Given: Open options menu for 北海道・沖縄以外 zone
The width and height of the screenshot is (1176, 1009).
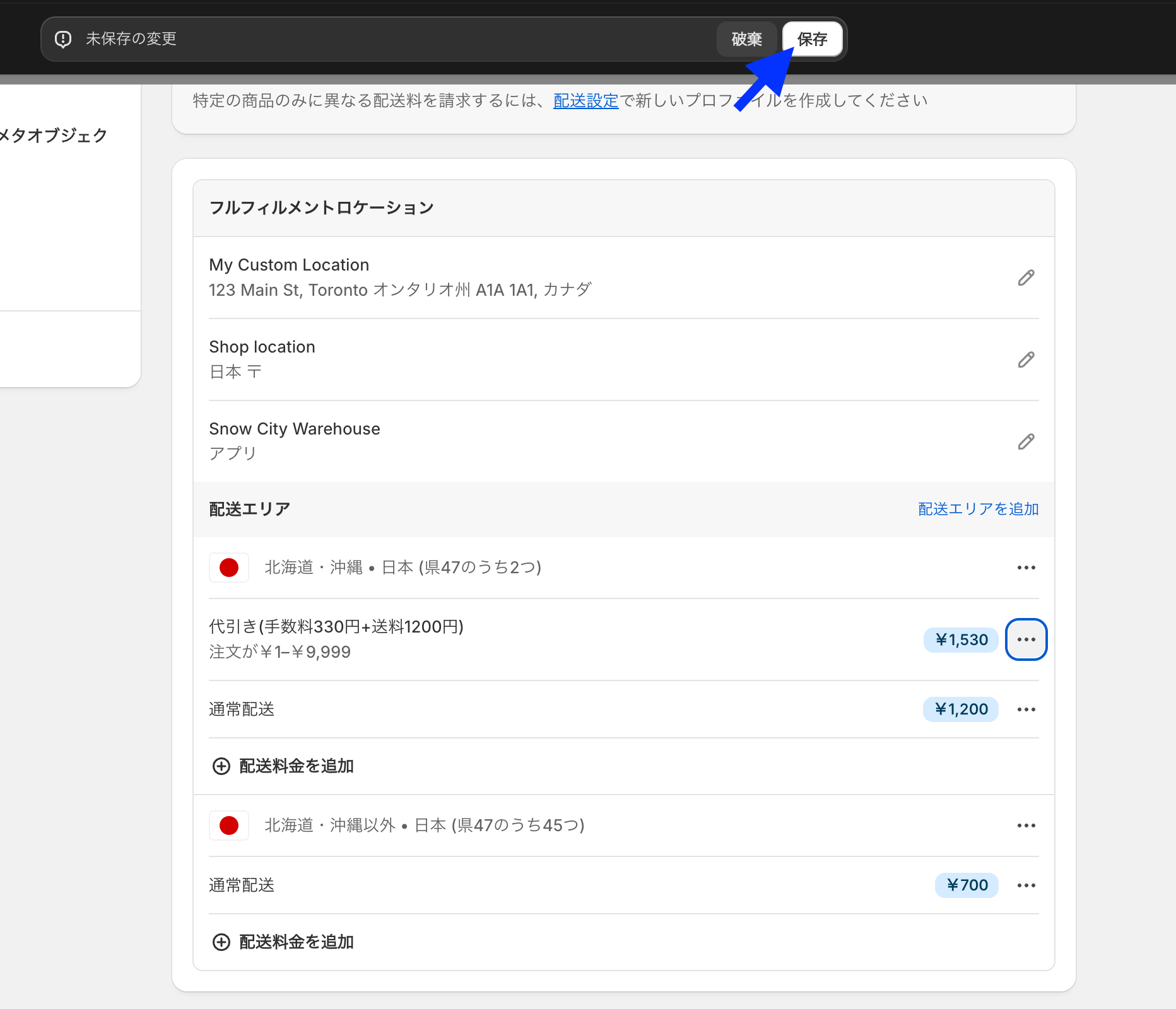Looking at the screenshot, I should coord(1026,825).
